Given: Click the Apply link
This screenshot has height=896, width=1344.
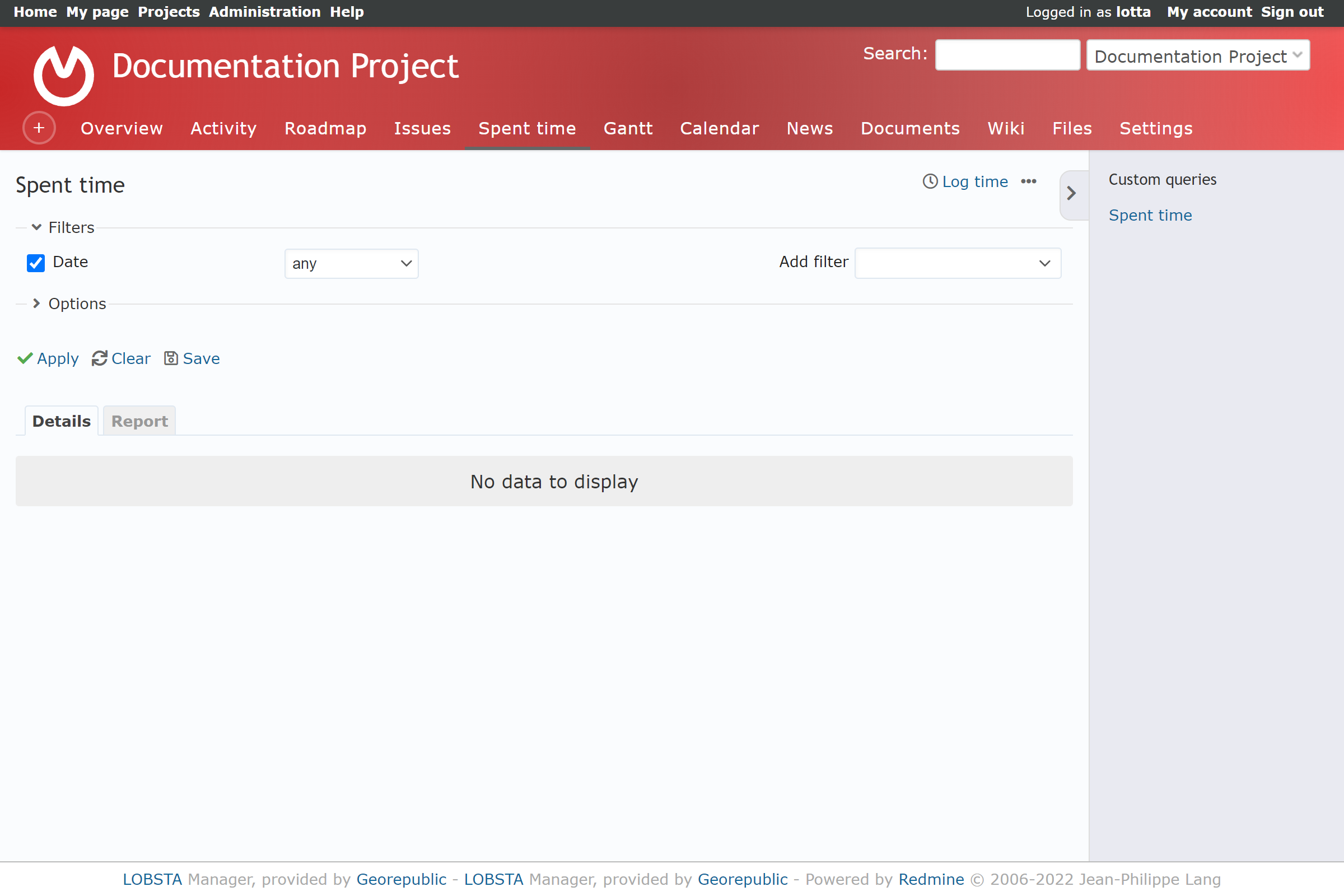Looking at the screenshot, I should tap(58, 358).
